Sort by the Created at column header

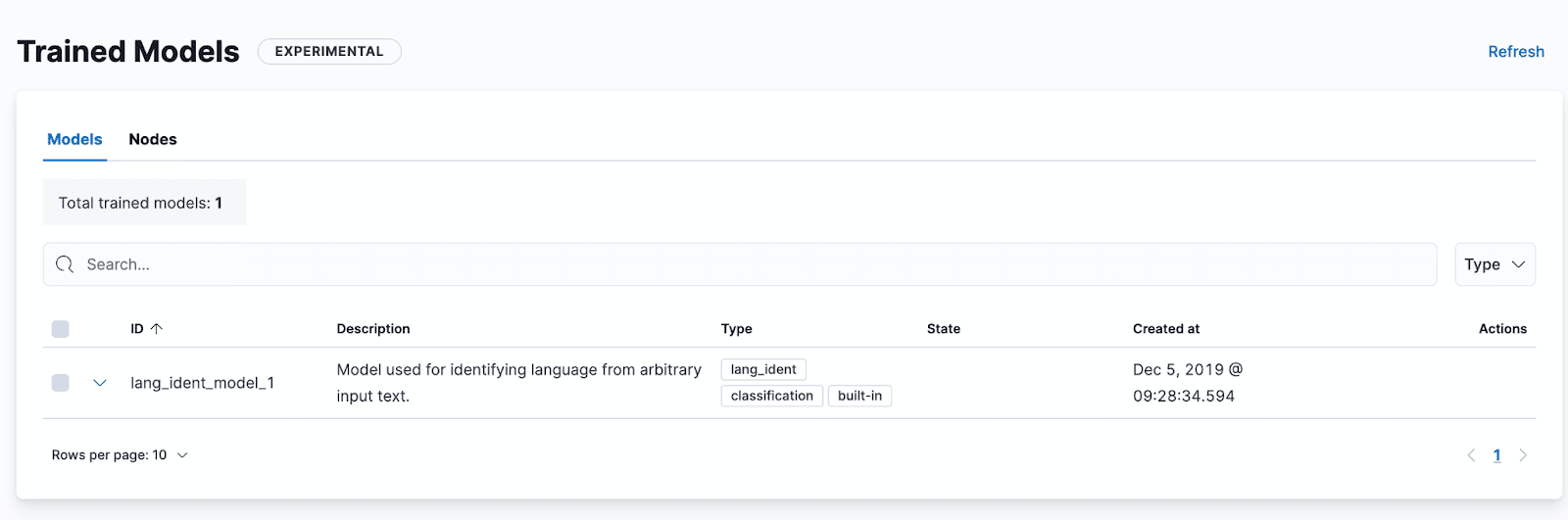click(1166, 329)
